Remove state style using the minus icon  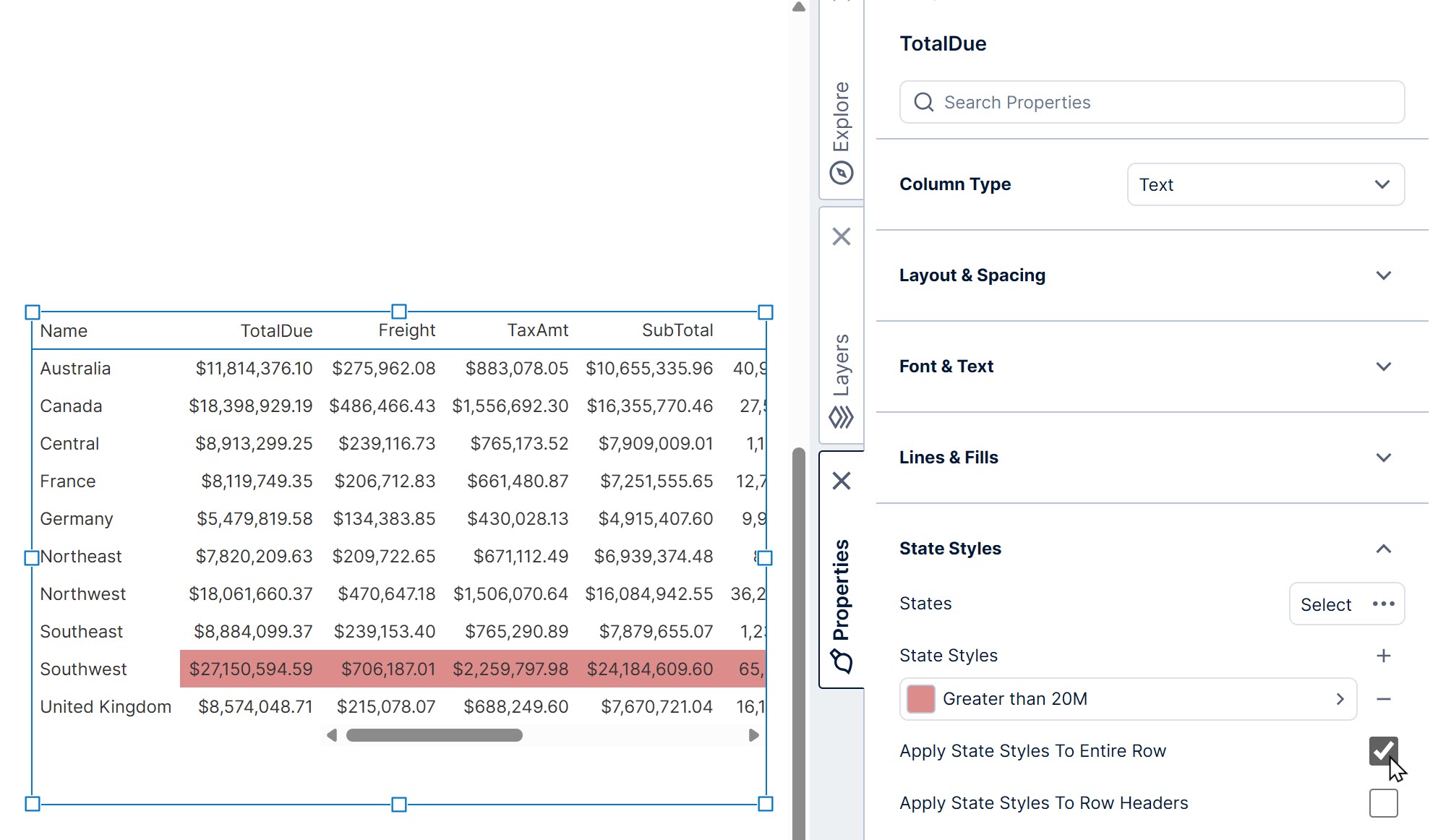click(x=1384, y=699)
